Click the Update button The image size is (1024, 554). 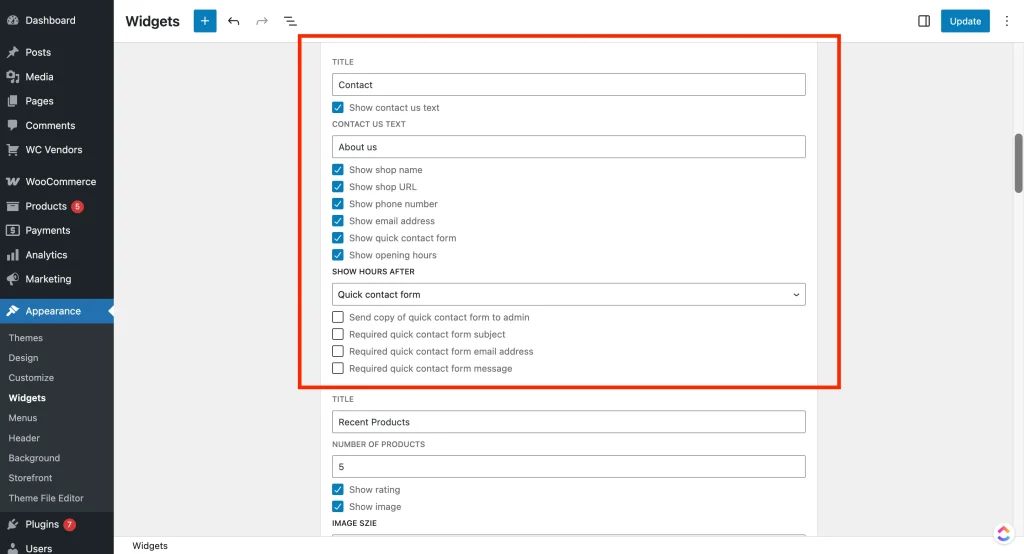pyautogui.click(x=965, y=21)
